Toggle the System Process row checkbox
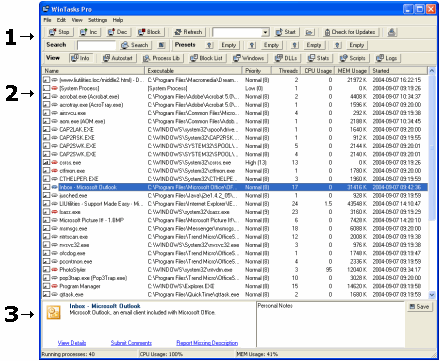This screenshot has width=440, height=361. coord(46,88)
